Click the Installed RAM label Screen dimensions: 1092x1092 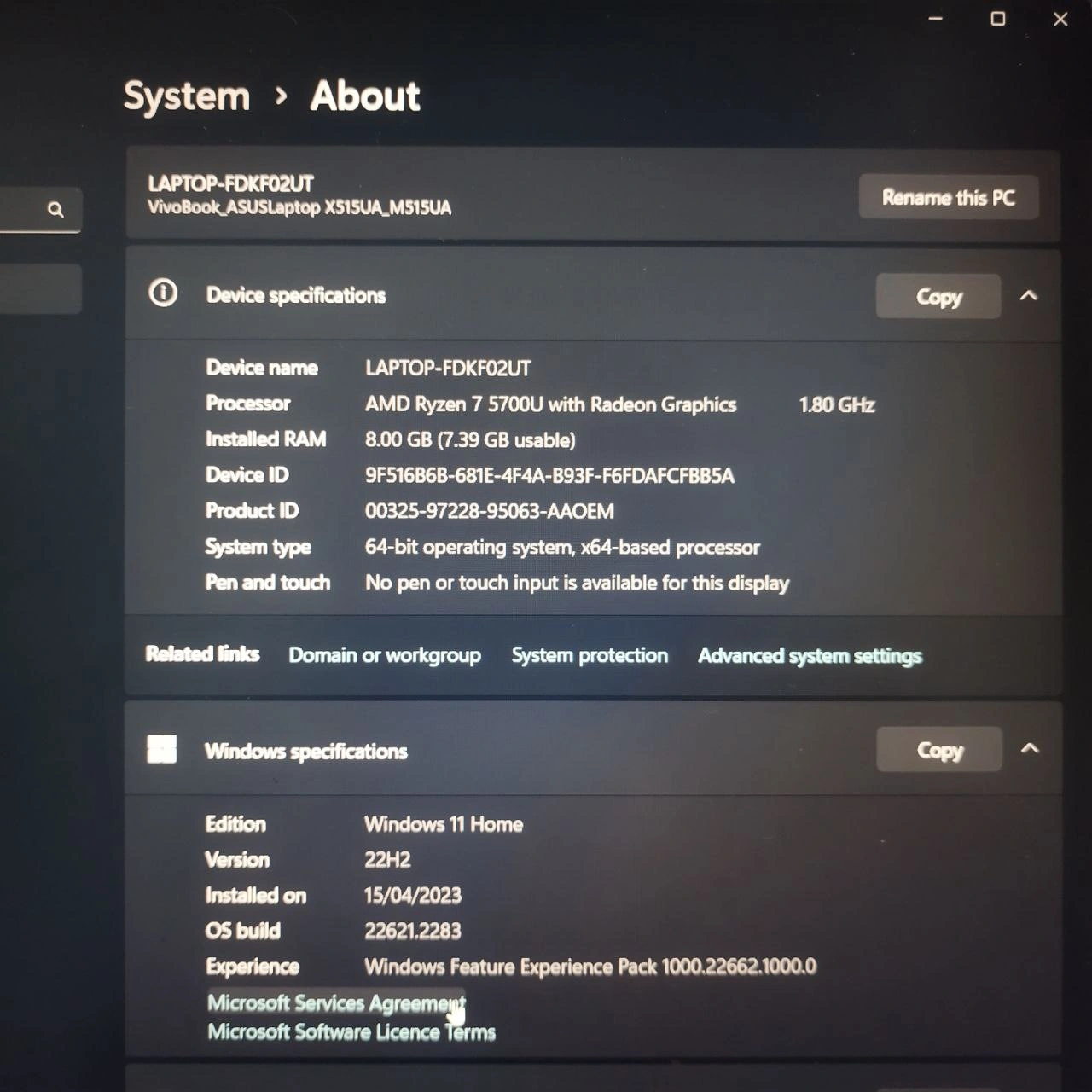tap(265, 439)
